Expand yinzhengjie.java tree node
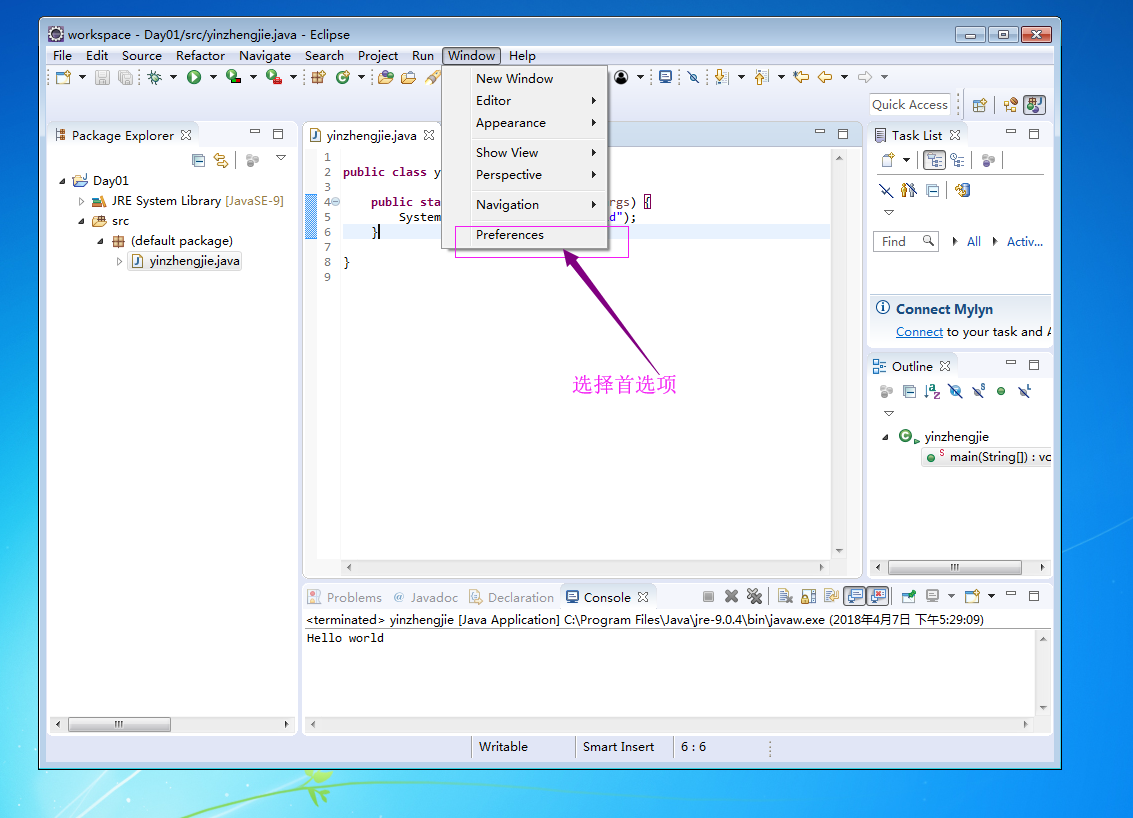Screen dimensions: 1133x818 pos(119,262)
